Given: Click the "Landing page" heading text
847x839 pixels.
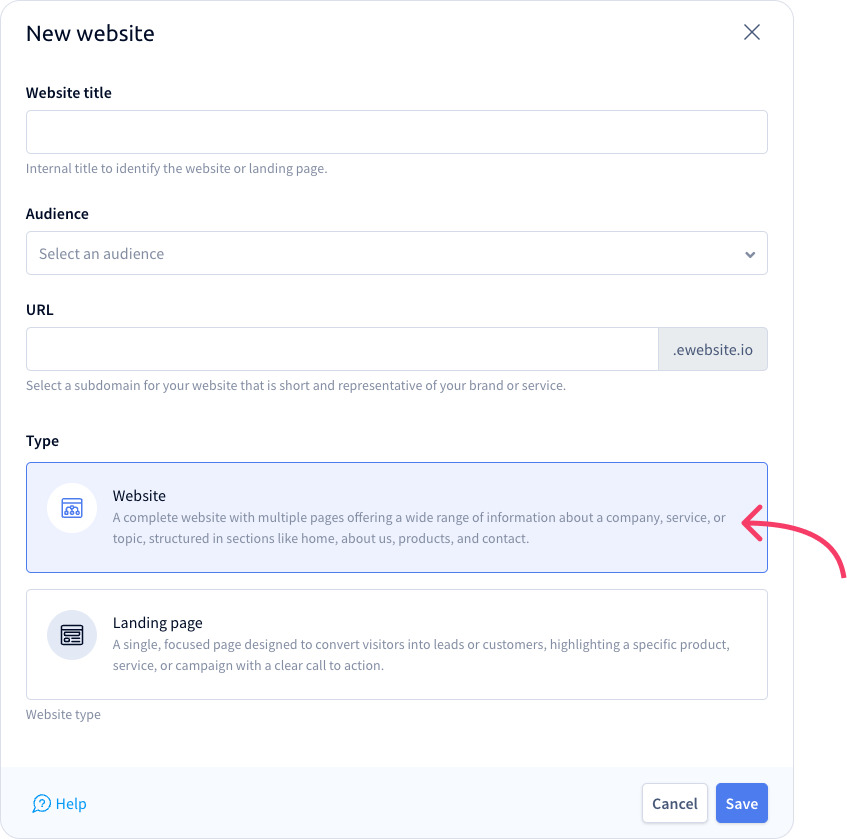Looking at the screenshot, I should coord(157,623).
